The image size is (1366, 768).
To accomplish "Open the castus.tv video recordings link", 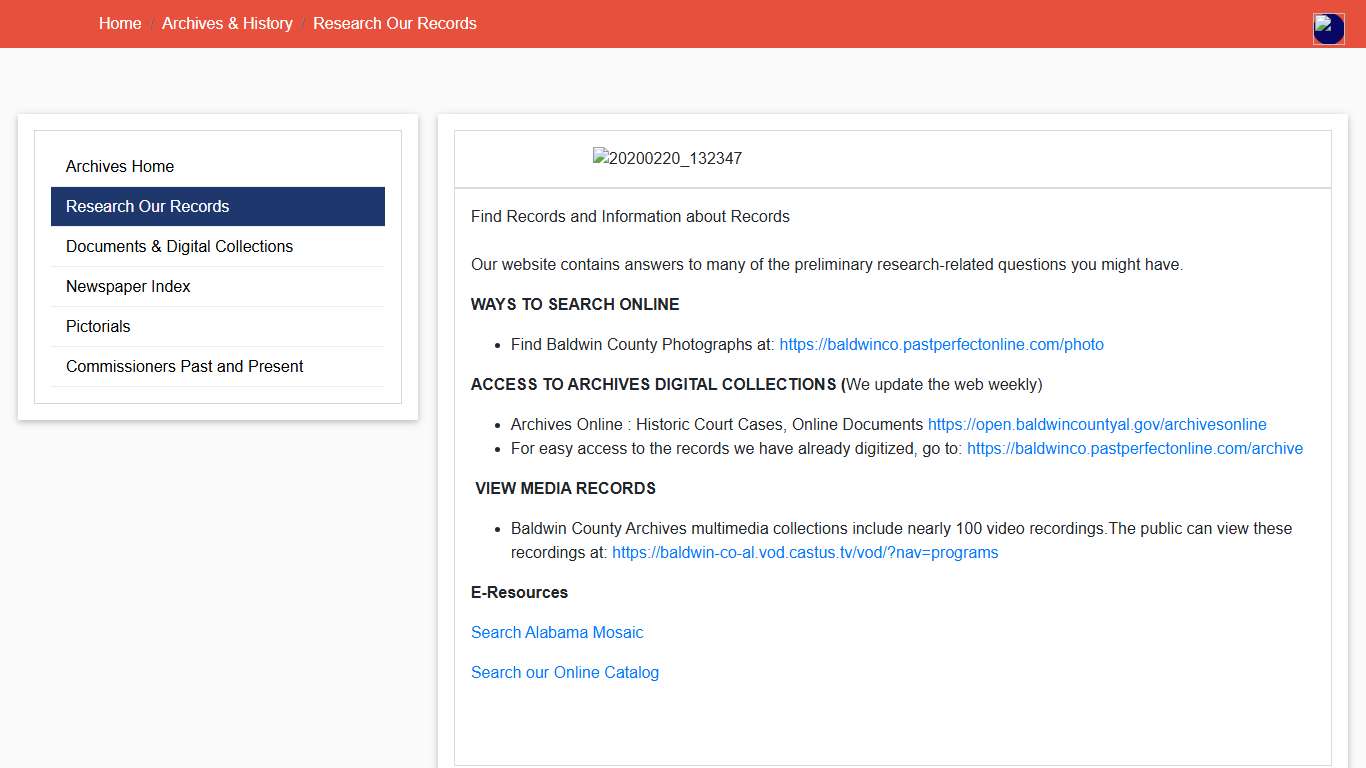I will pyautogui.click(x=805, y=552).
